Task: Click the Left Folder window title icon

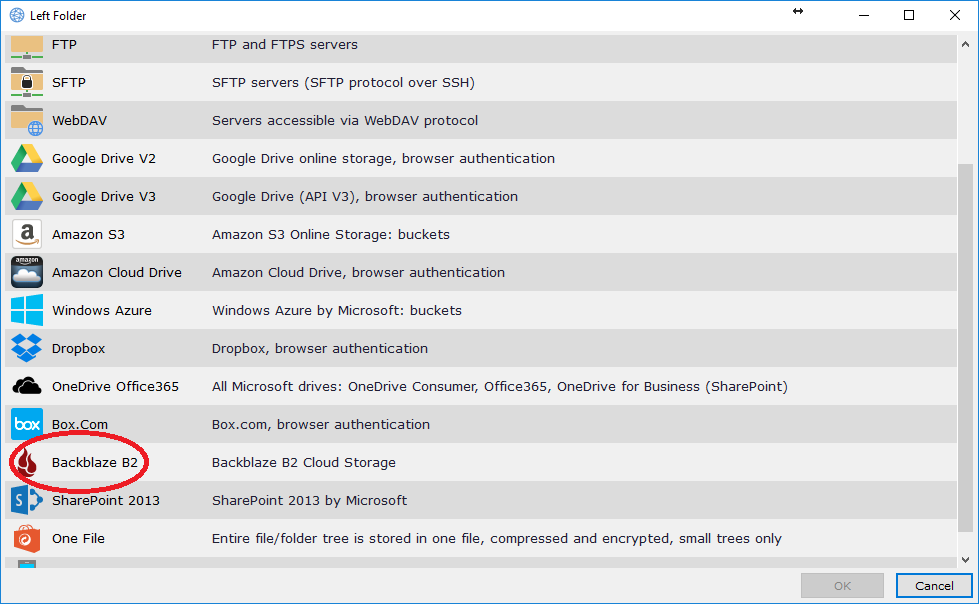Action: tap(17, 15)
